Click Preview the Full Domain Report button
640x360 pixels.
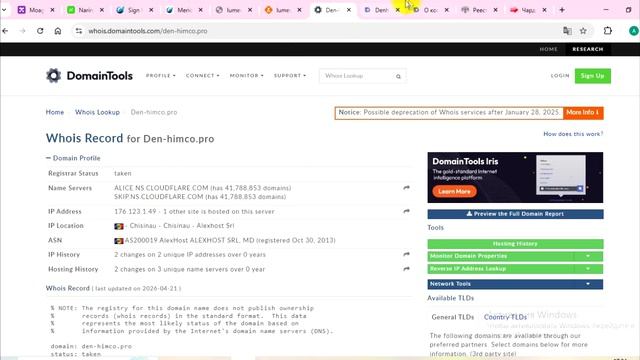[x=515, y=214]
